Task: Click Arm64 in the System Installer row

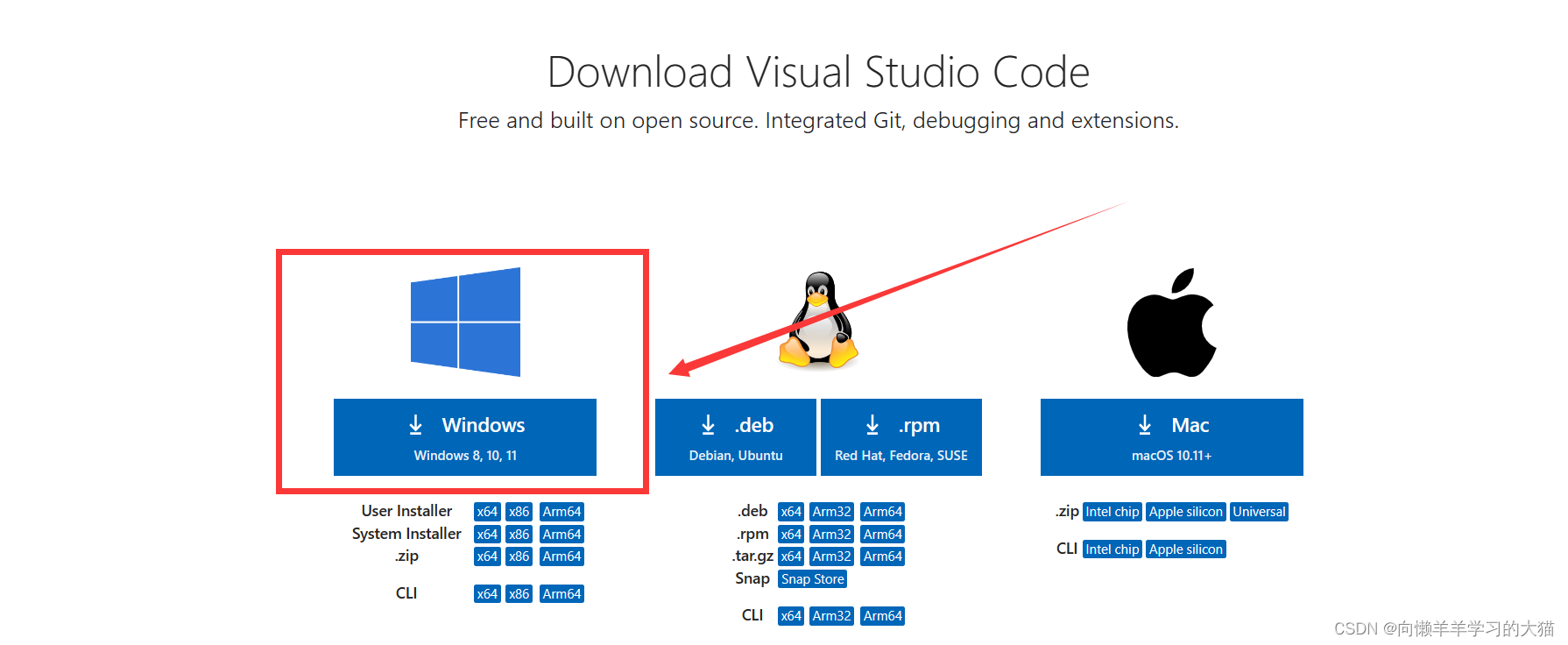Action: pyautogui.click(x=562, y=535)
